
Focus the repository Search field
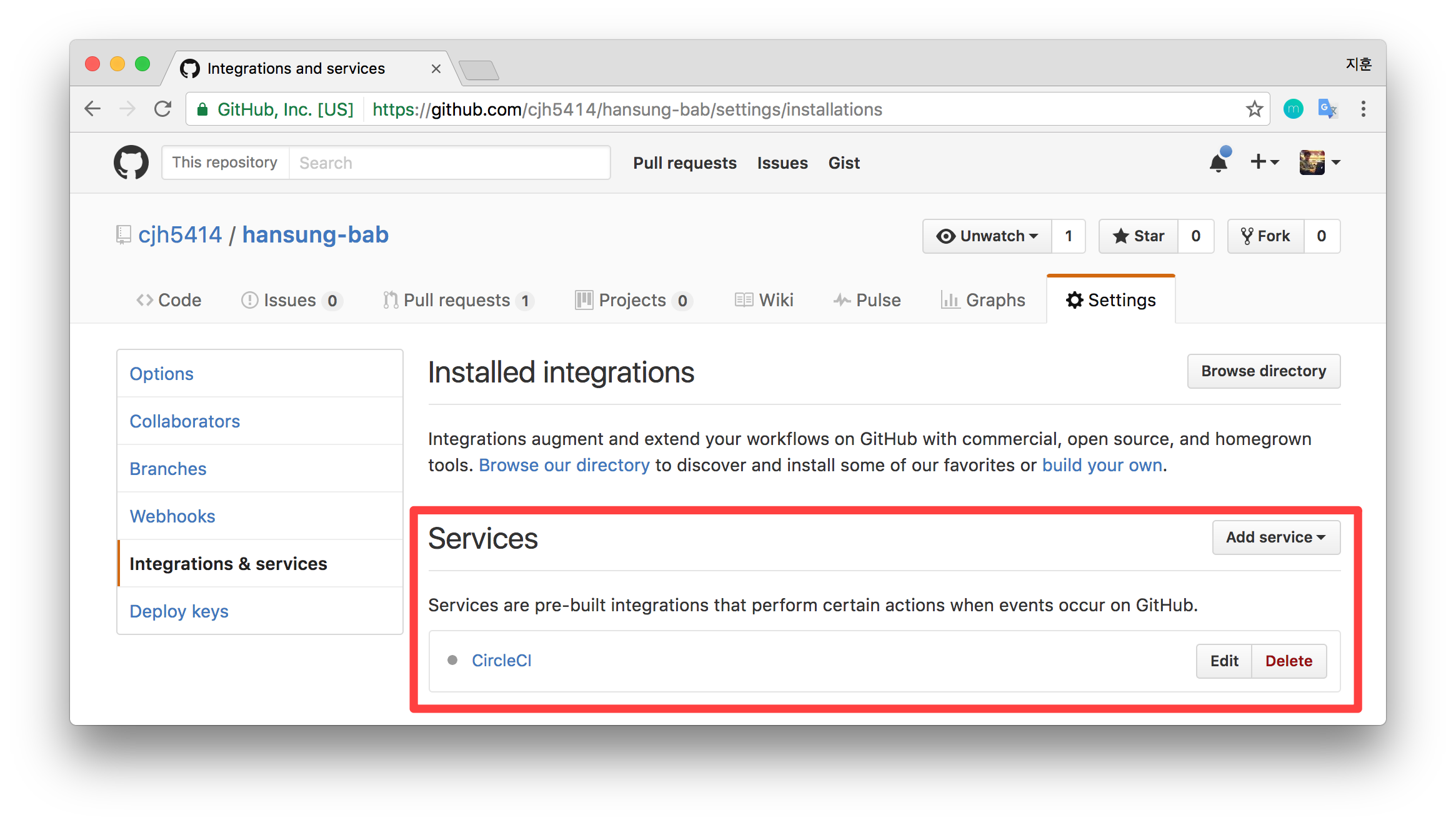450,162
